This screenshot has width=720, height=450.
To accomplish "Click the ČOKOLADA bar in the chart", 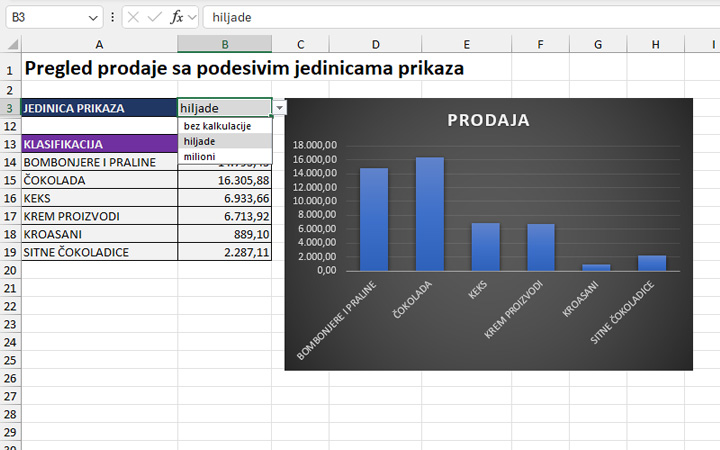I will [x=430, y=213].
